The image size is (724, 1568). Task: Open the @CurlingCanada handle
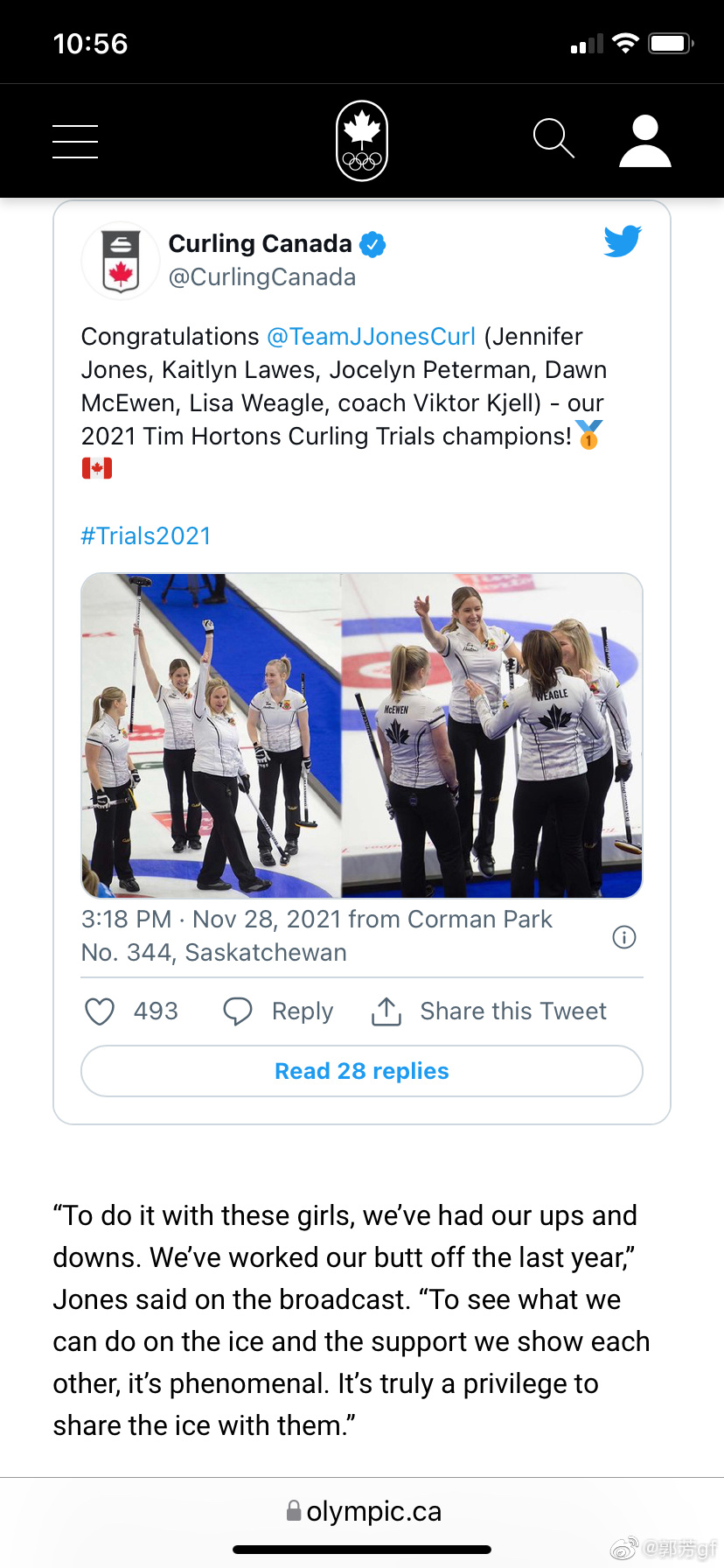coord(262,277)
